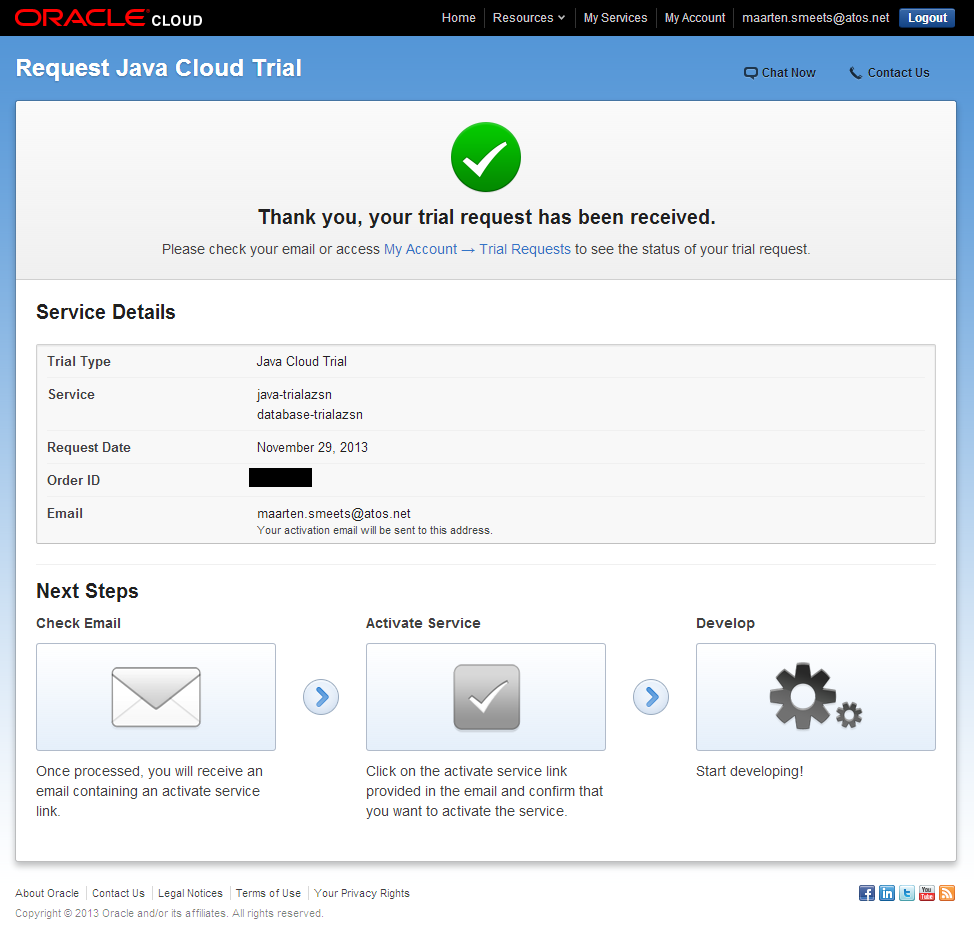974x940 pixels.
Task: Click the Activate Service checkmark icon
Action: pos(486,697)
